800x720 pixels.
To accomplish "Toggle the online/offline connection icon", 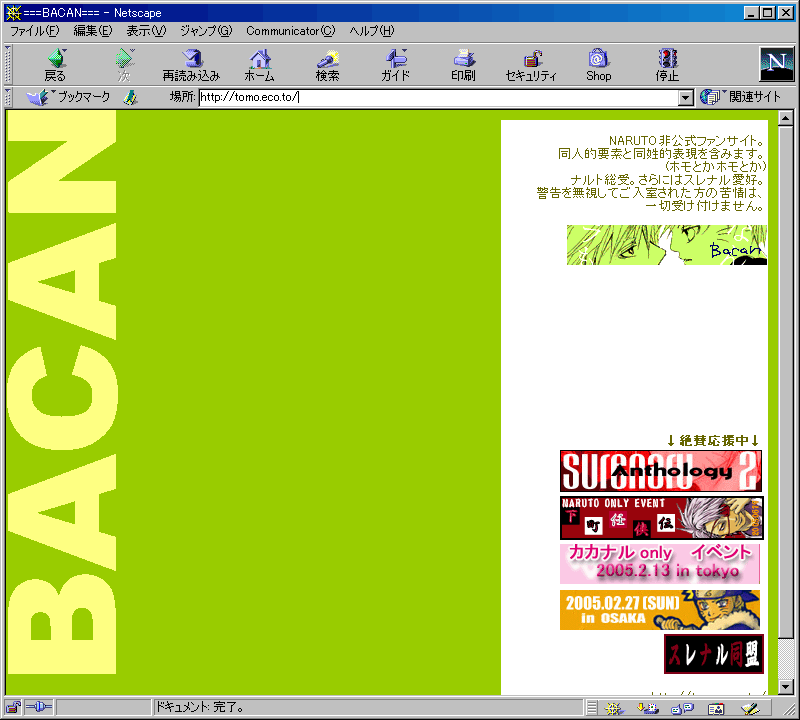I will point(39,707).
